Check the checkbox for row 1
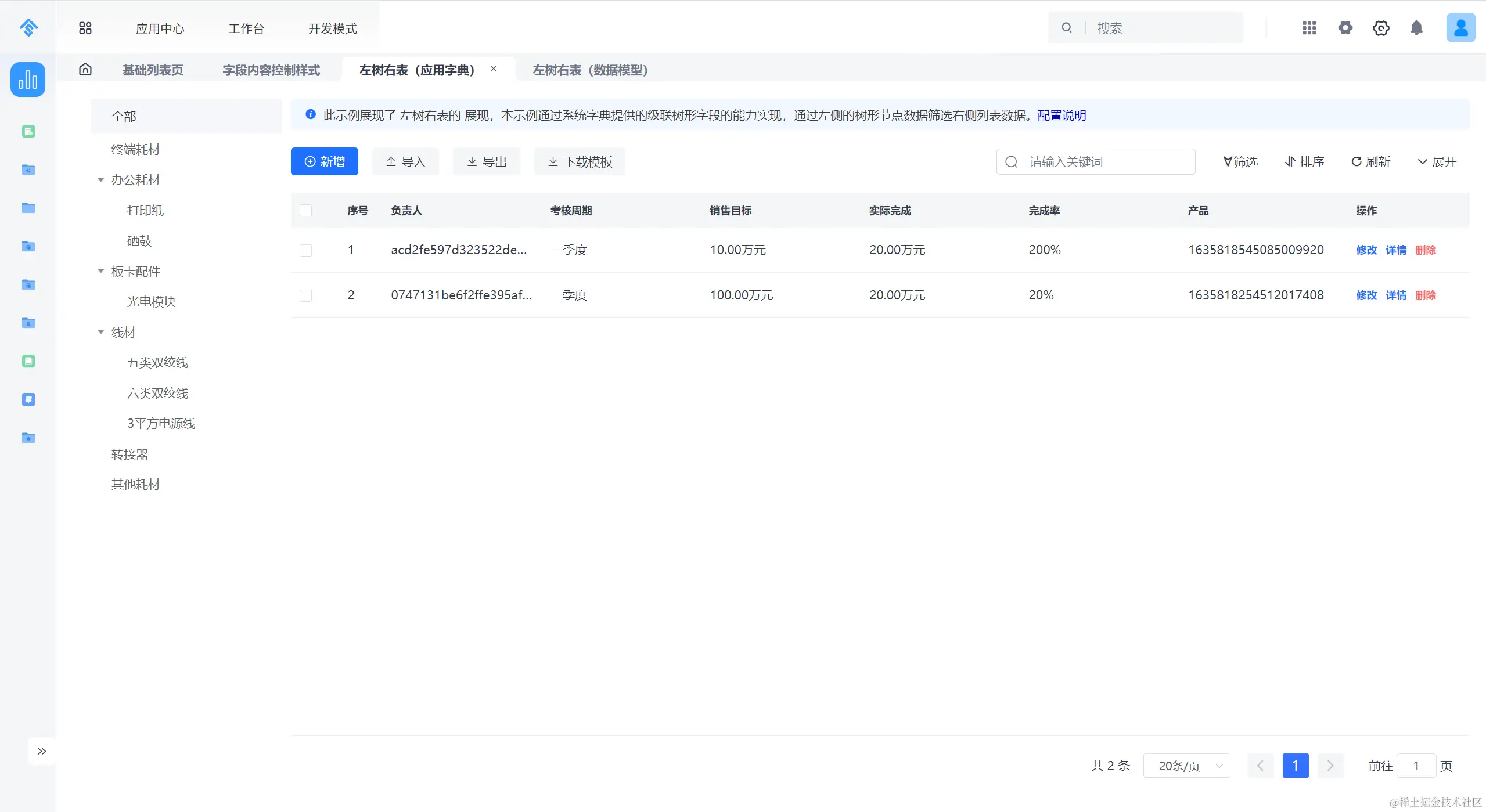Image resolution: width=1486 pixels, height=812 pixels. click(x=306, y=250)
